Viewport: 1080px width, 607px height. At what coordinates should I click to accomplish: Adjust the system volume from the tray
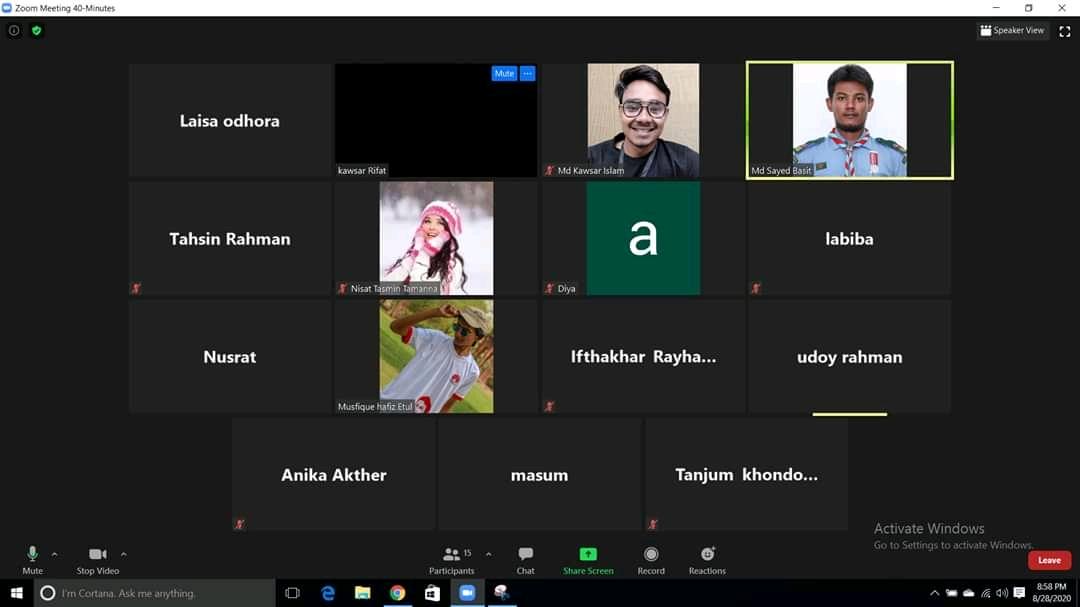[1003, 591]
